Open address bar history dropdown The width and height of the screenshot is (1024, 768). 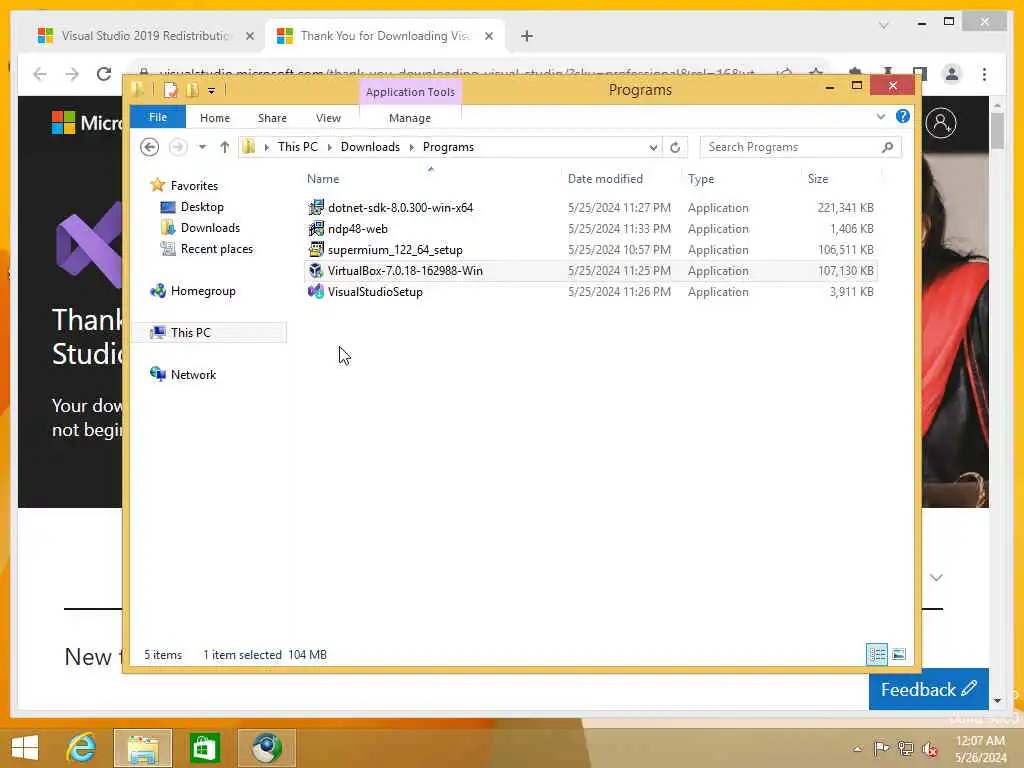click(653, 147)
